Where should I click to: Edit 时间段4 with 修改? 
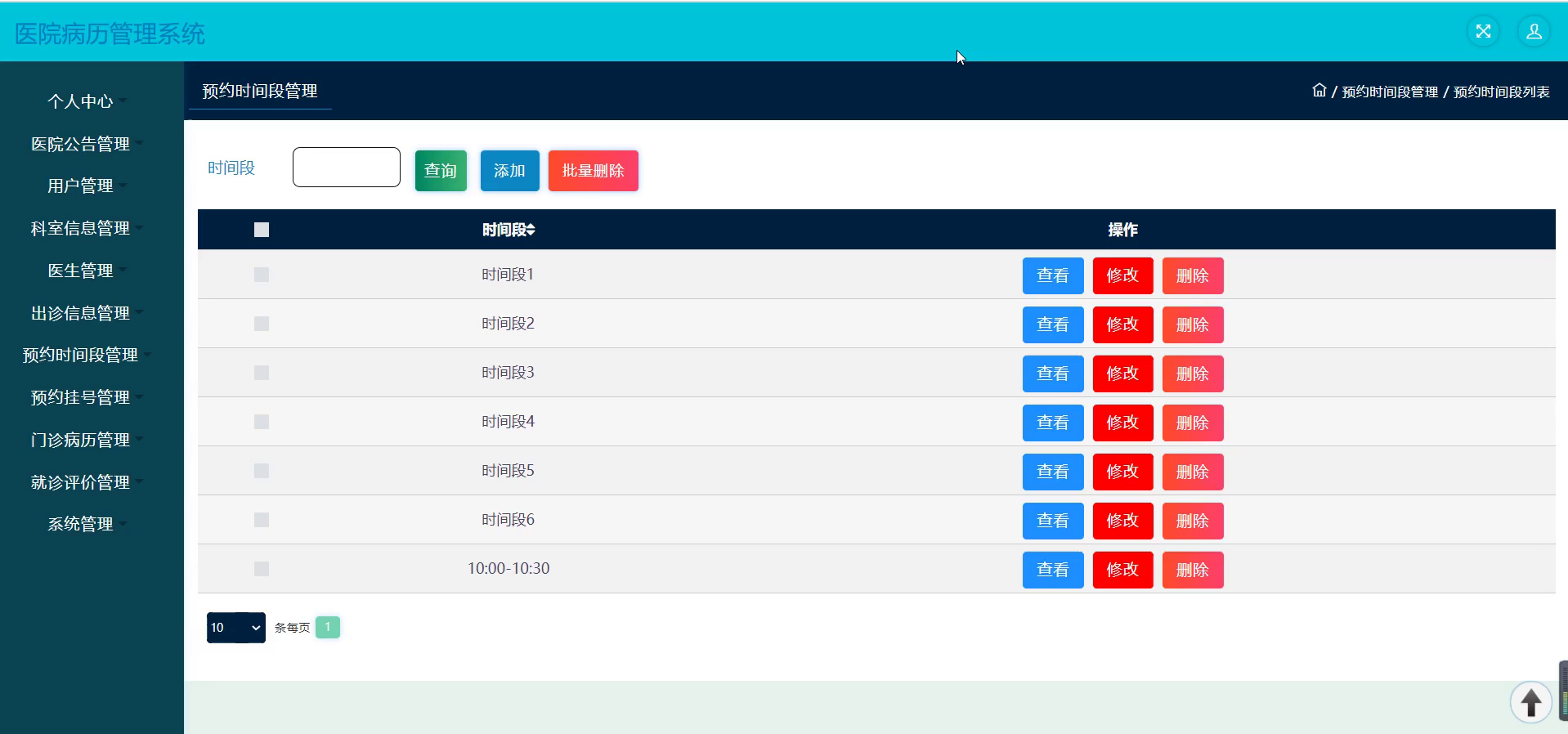click(1122, 423)
